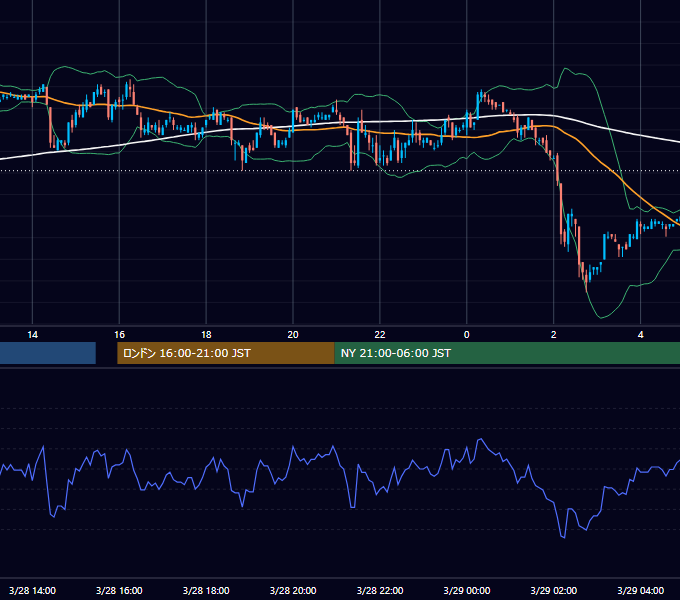Select the ロンドン 16:00-21:00 JST session bar
Viewport: 680px width, 600px height.
(226, 353)
